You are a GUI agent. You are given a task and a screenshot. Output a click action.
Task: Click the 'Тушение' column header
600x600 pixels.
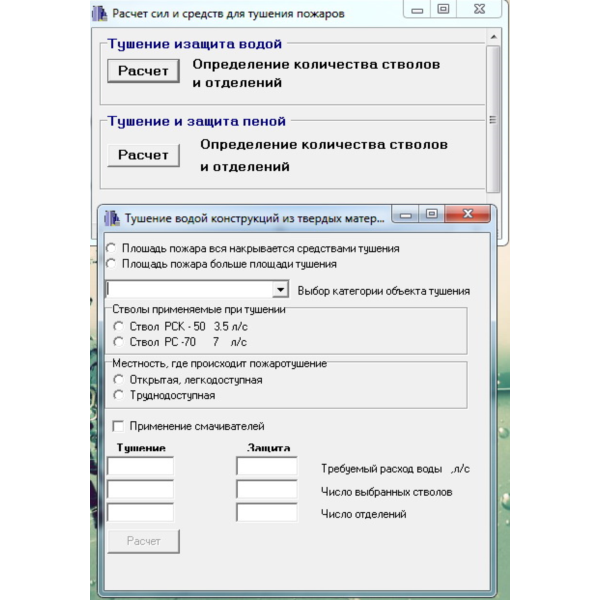click(x=141, y=448)
